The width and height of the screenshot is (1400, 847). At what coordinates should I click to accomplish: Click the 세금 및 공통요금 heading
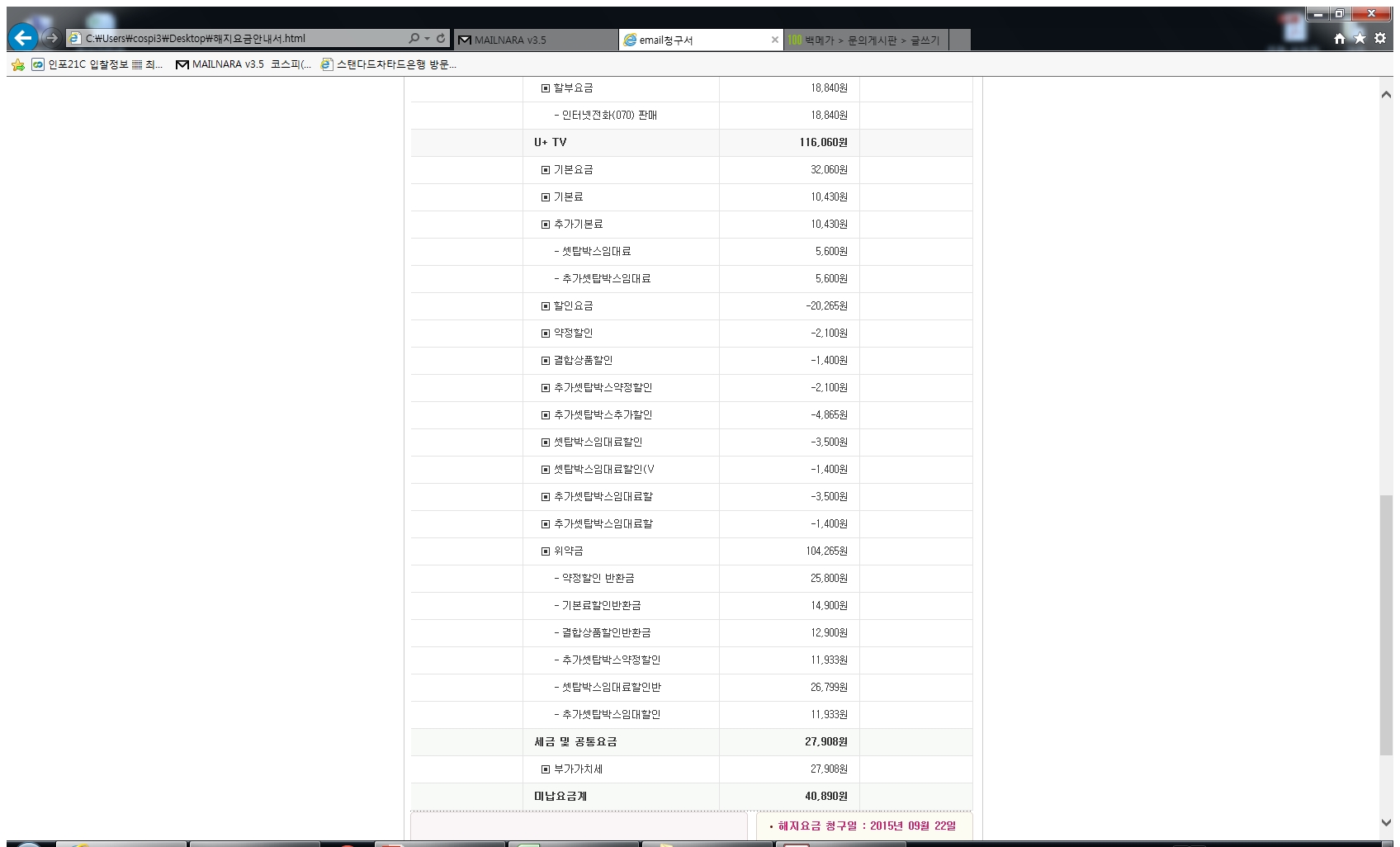tap(575, 741)
